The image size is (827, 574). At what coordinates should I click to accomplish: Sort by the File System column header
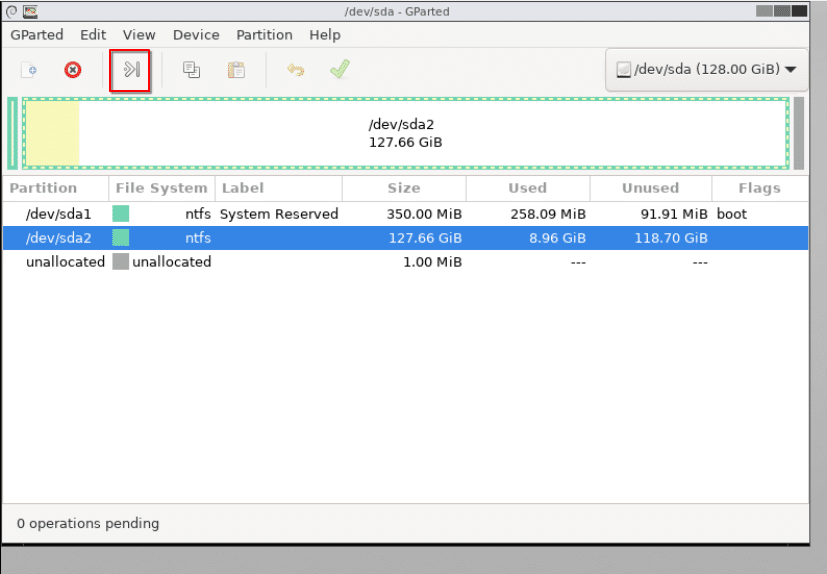(161, 188)
